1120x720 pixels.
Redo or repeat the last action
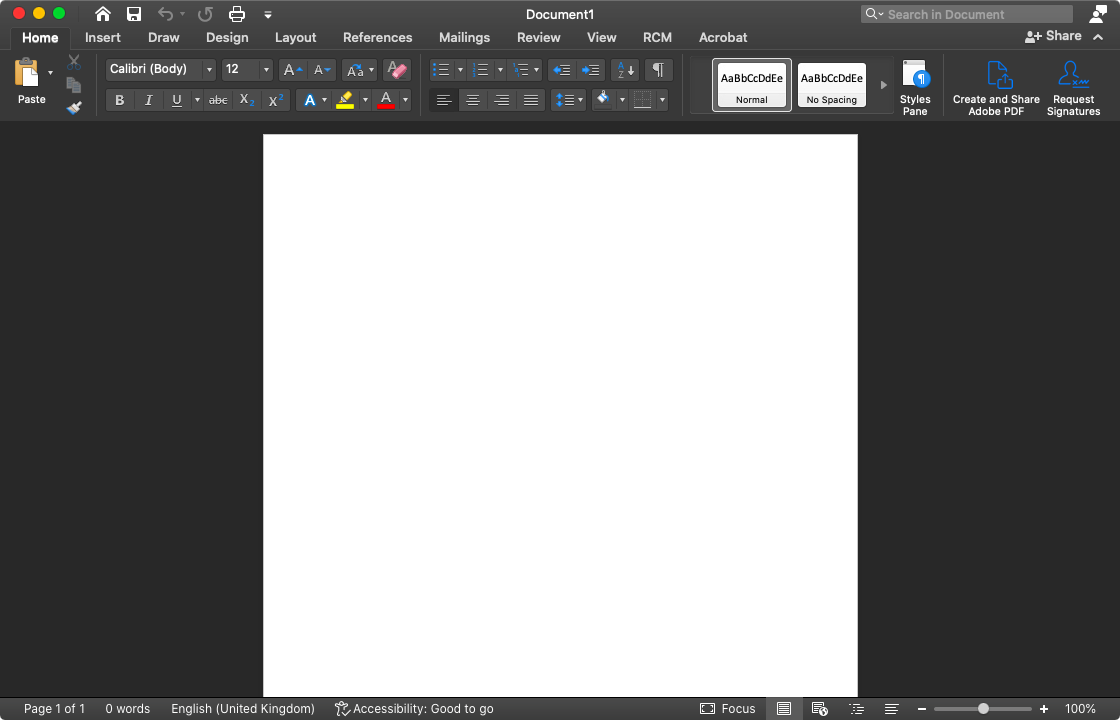(x=206, y=14)
